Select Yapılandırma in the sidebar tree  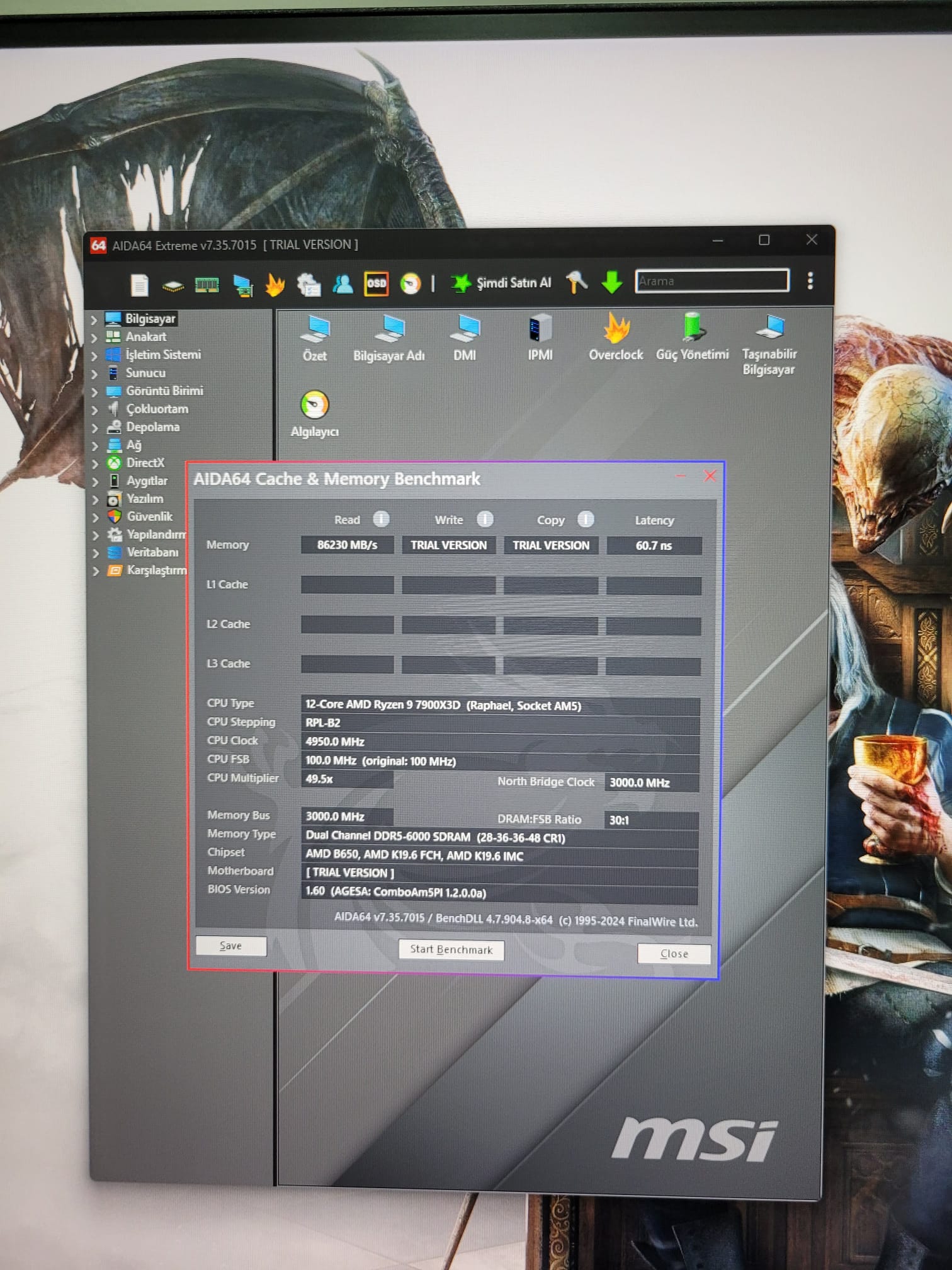point(156,534)
